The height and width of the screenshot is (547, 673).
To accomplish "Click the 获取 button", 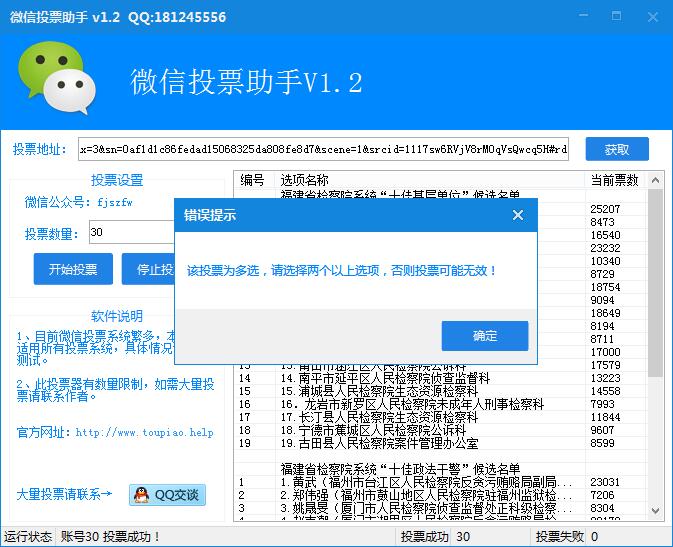I will [617, 150].
